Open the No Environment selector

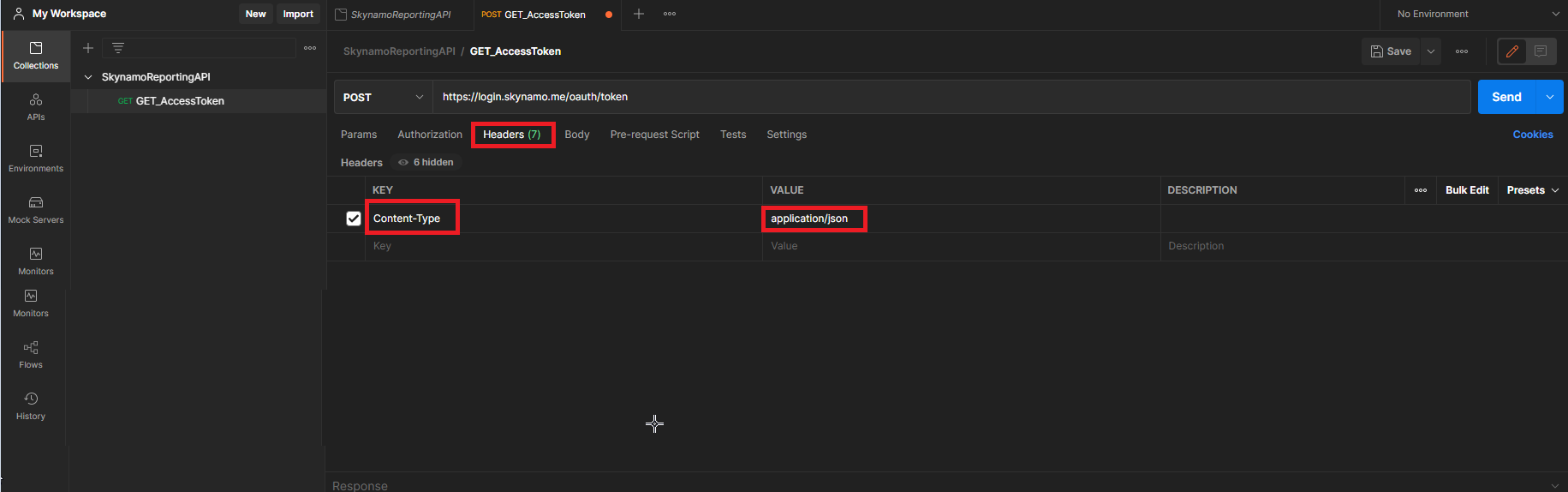[x=1478, y=14]
